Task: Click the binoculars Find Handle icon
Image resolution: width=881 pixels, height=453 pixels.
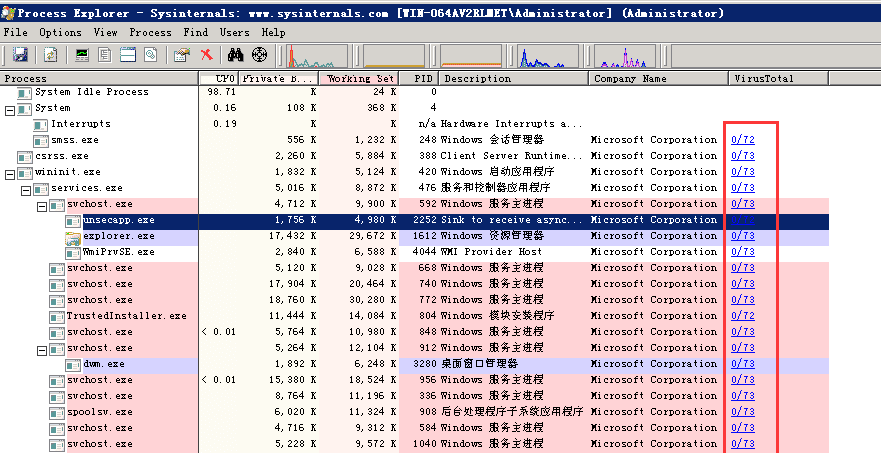Action: (x=236, y=54)
